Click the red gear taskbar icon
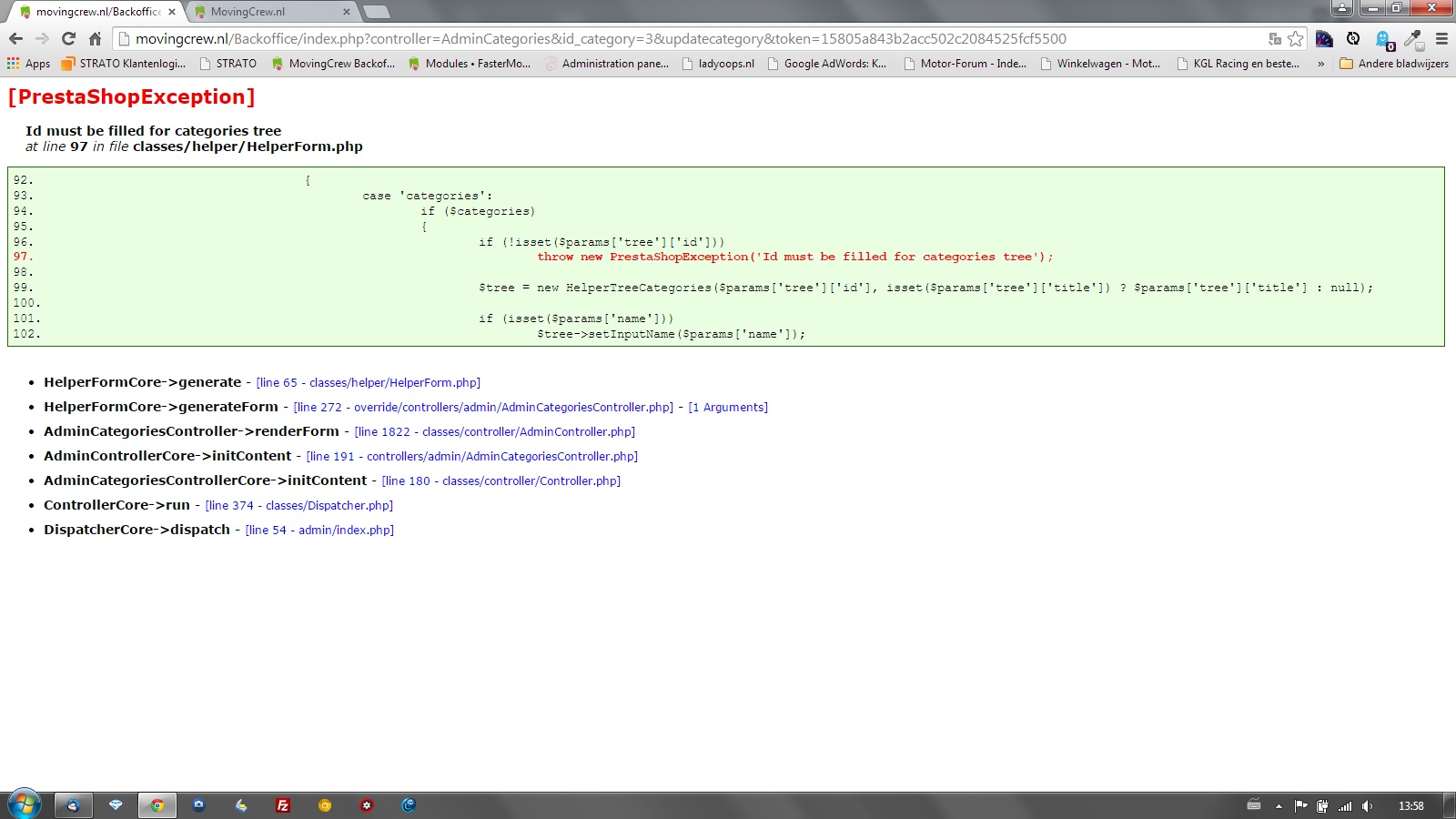 (x=367, y=805)
